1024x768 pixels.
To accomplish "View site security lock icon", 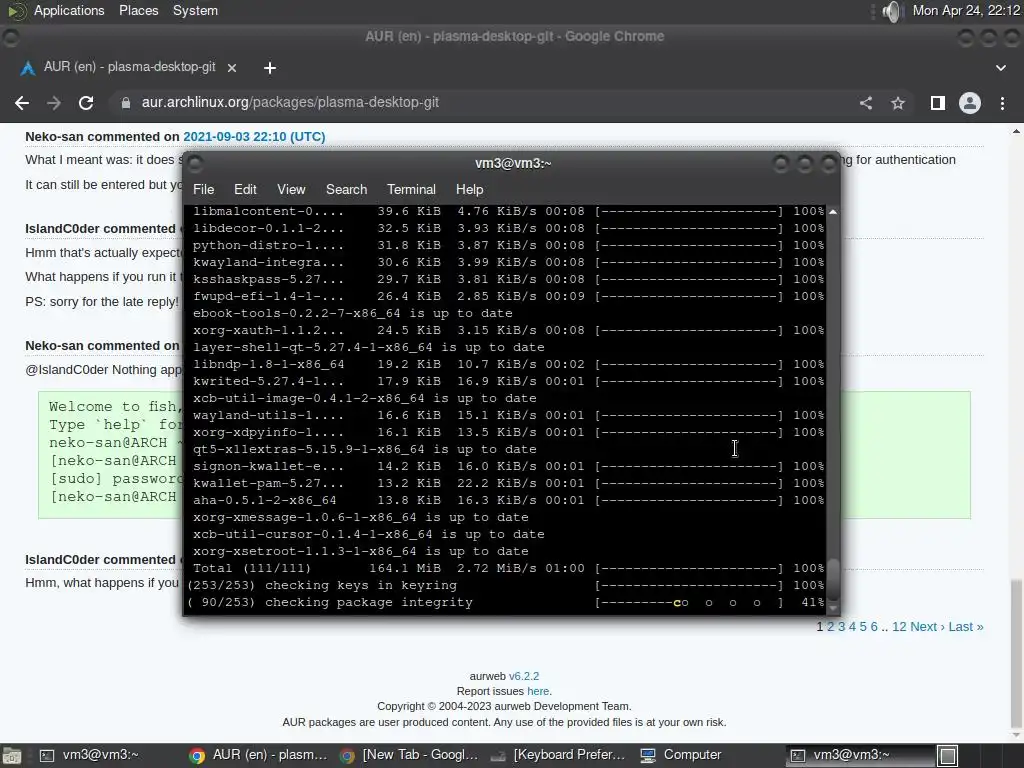I will coord(126,103).
